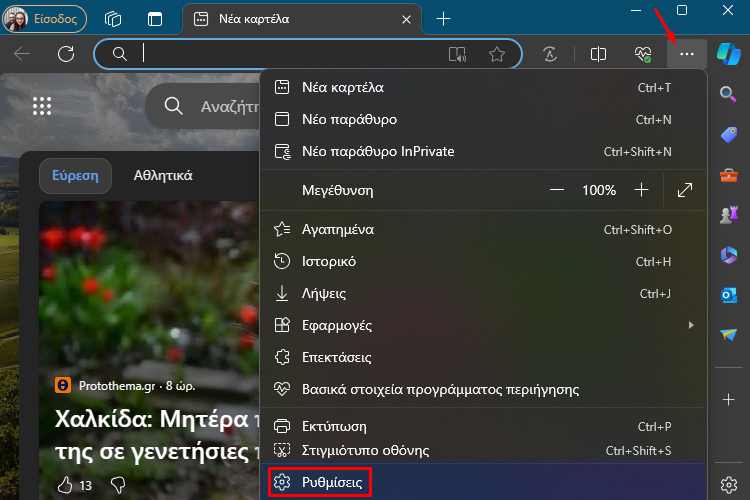Dislike the article with thumbs down

pos(118,485)
